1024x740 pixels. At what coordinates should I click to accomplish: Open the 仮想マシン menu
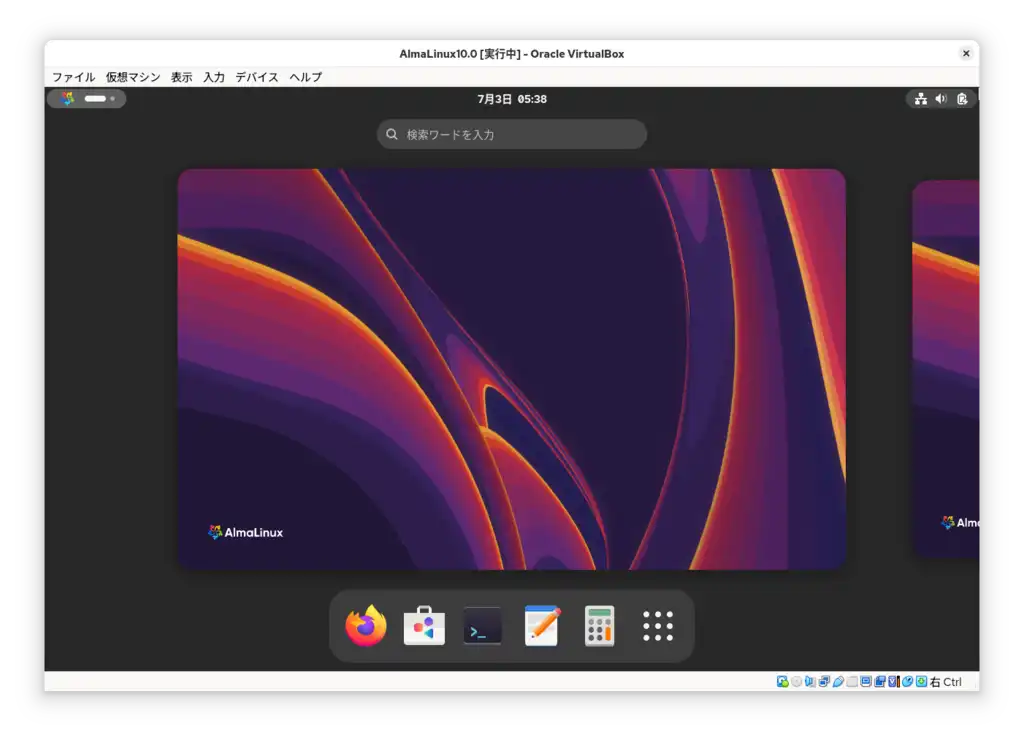tap(135, 77)
